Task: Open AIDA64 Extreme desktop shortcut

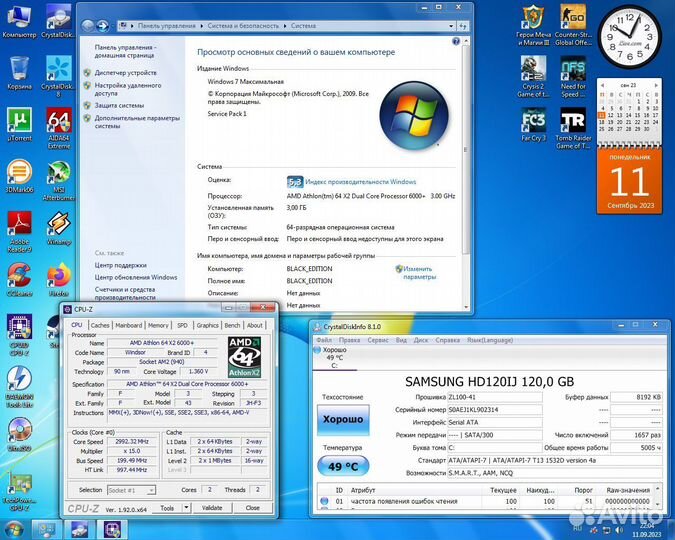Action: click(x=59, y=128)
